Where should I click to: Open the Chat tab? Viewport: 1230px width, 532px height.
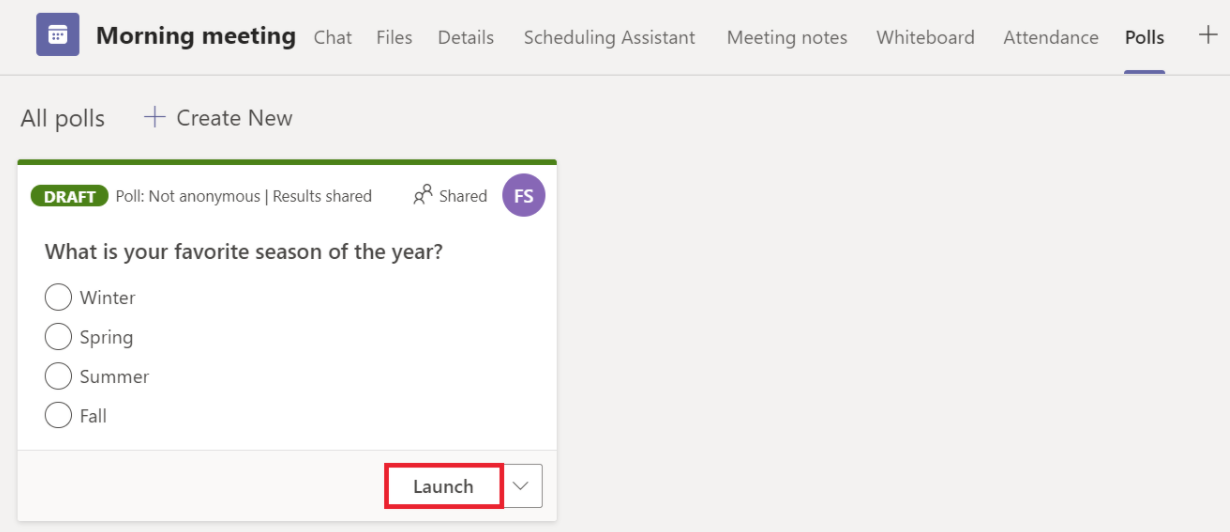tap(333, 38)
